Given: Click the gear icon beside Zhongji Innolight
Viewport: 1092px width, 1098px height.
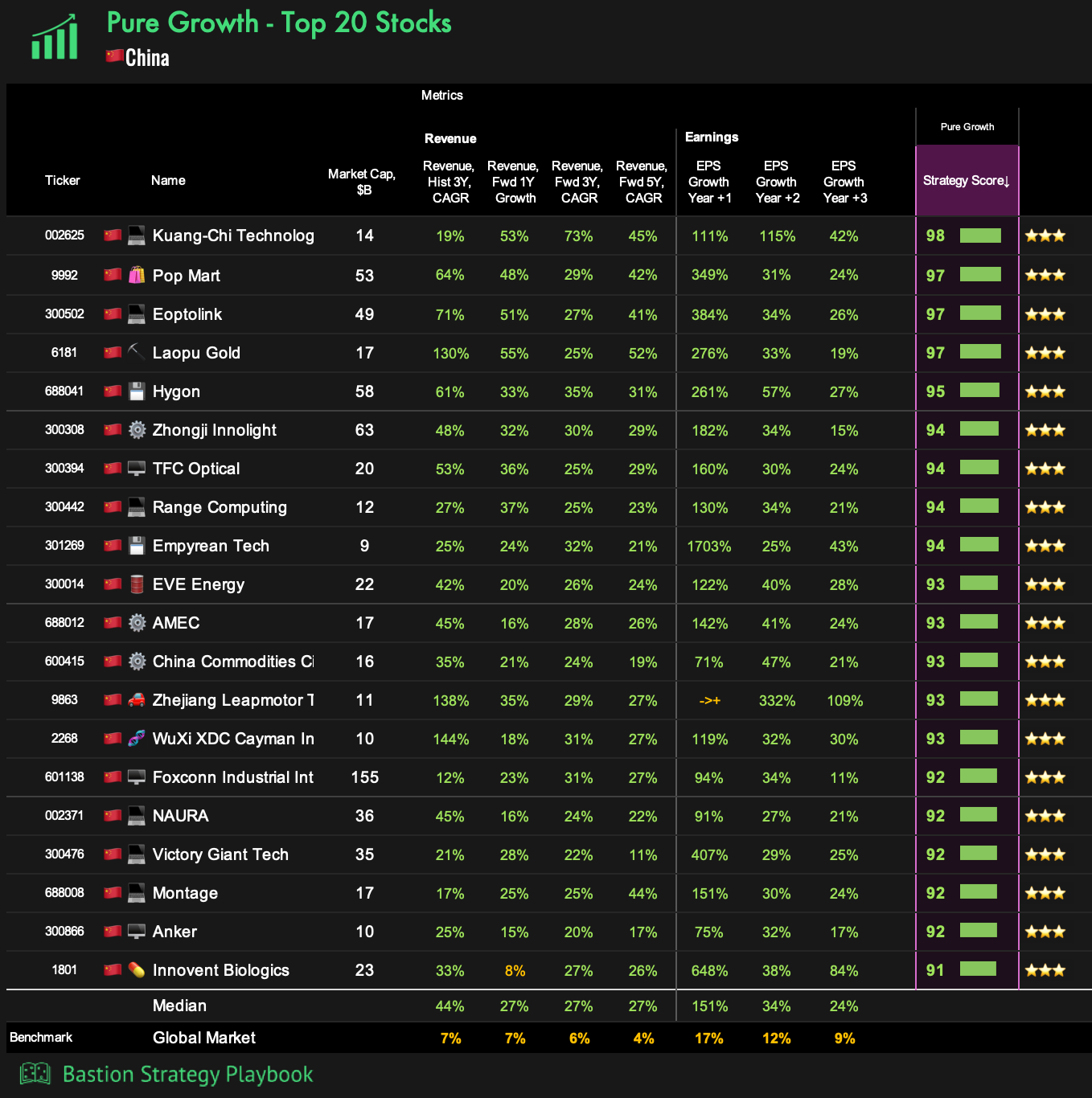Looking at the screenshot, I should point(137,429).
